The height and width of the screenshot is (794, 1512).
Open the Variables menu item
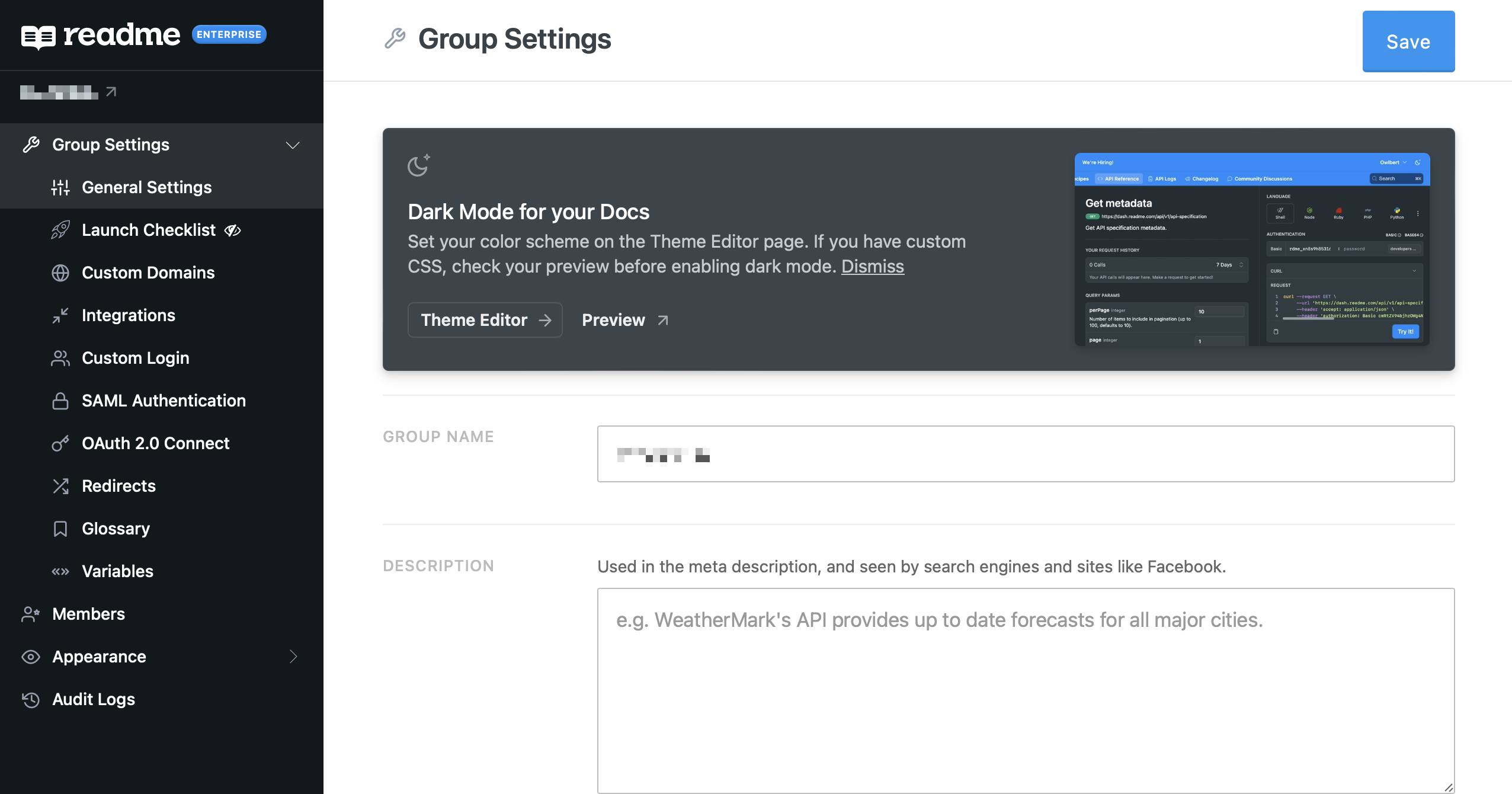click(117, 571)
